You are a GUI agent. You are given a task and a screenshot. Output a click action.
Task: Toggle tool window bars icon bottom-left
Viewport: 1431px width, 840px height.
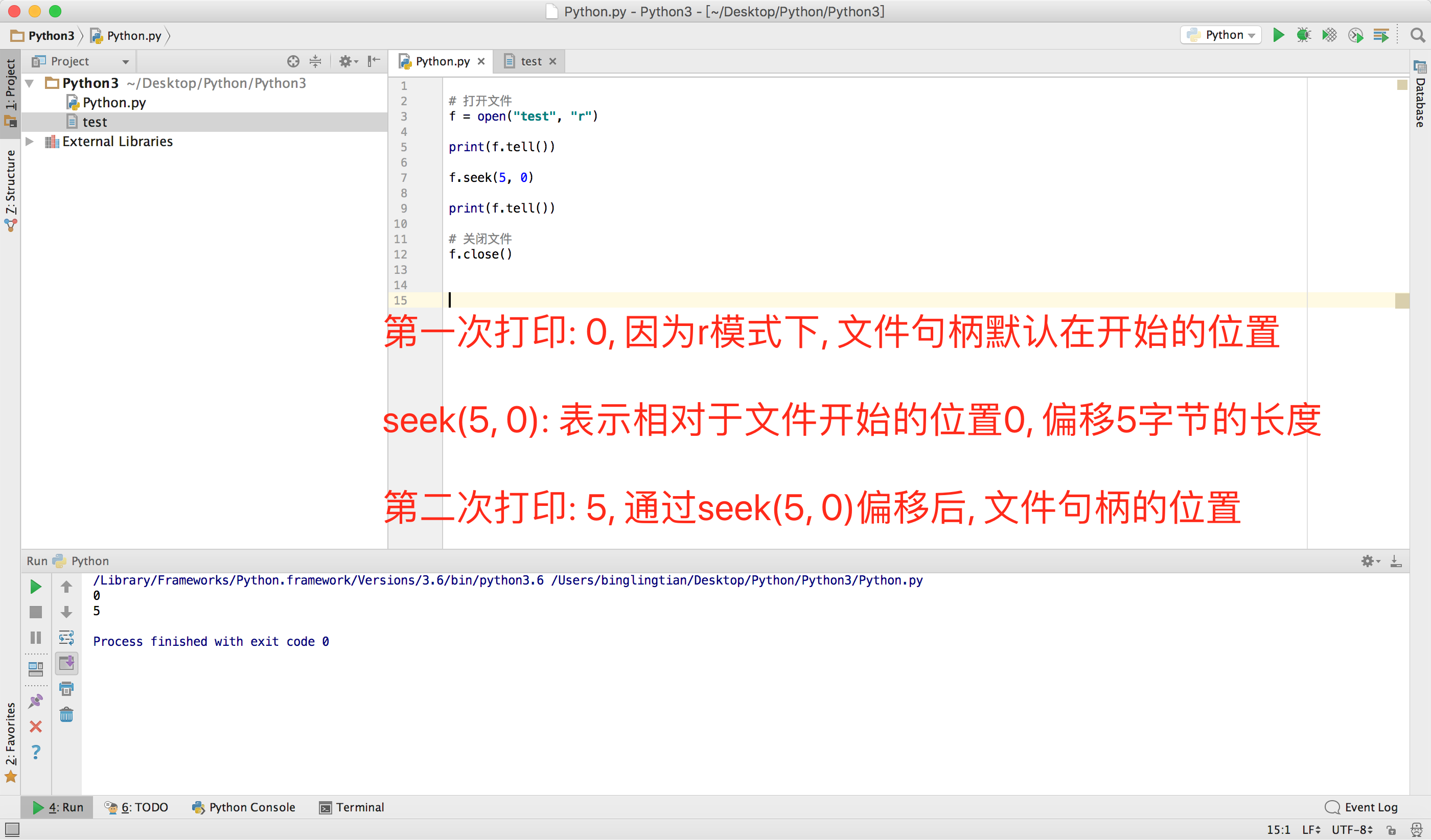click(12, 829)
